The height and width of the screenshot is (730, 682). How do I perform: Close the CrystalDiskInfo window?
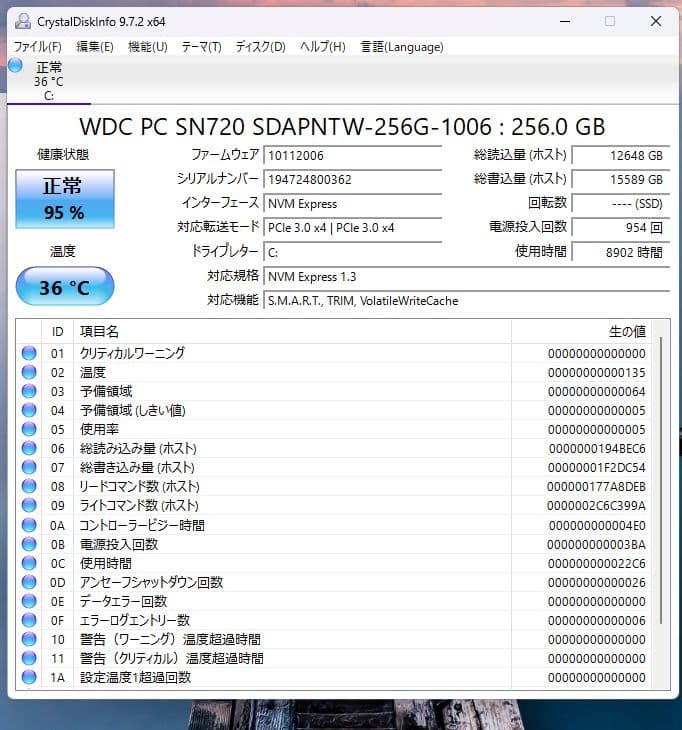point(656,21)
